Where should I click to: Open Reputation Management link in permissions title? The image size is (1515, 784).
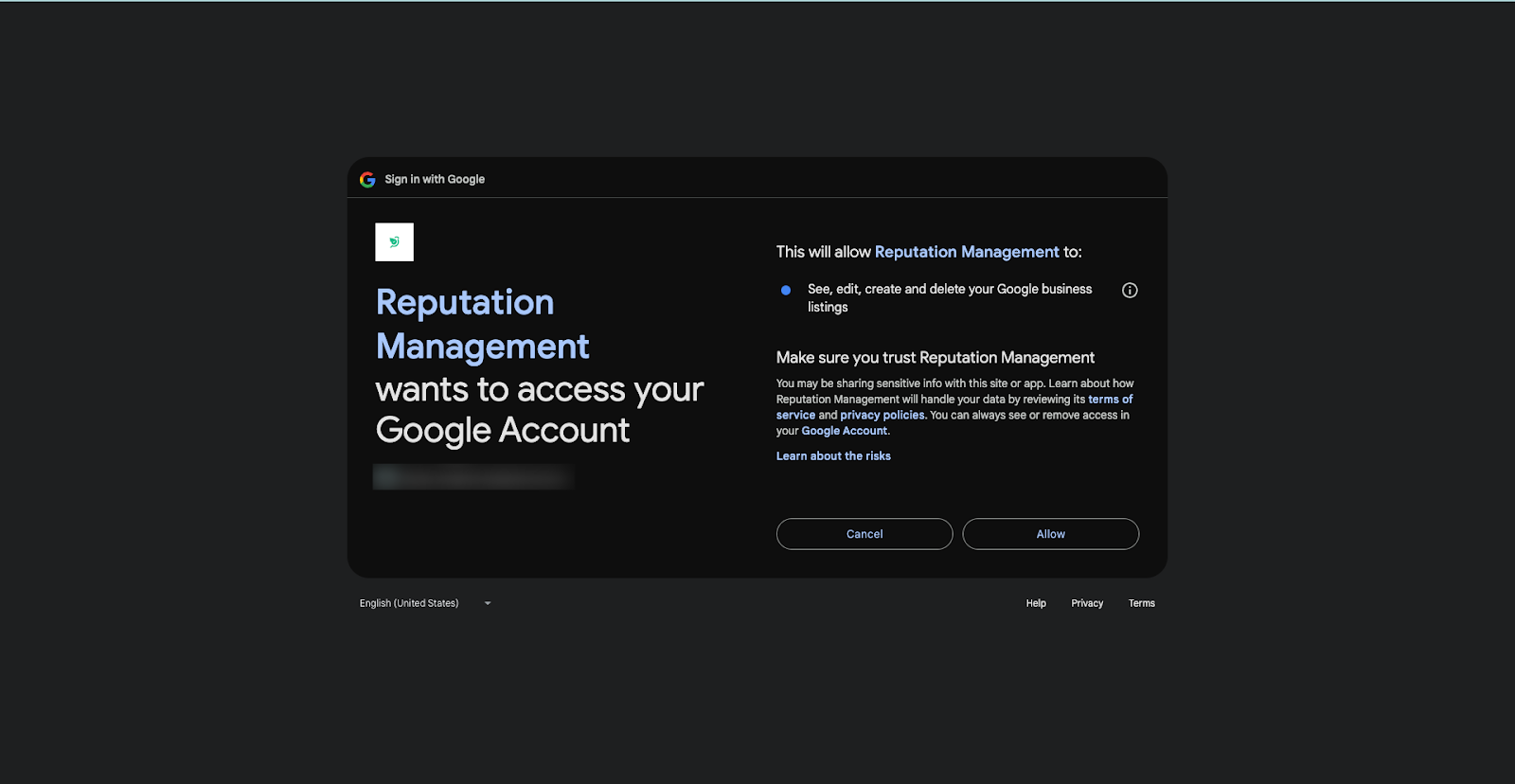pos(966,252)
